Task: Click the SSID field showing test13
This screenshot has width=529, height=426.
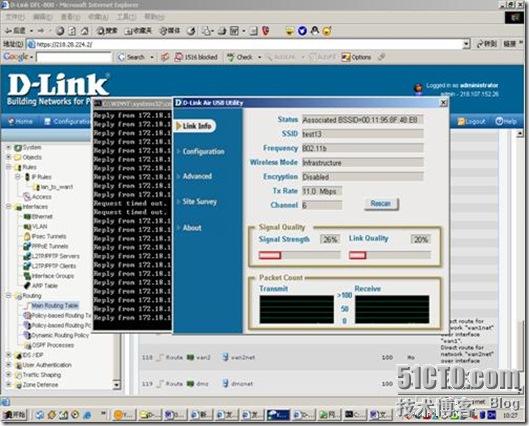Action: coord(362,134)
